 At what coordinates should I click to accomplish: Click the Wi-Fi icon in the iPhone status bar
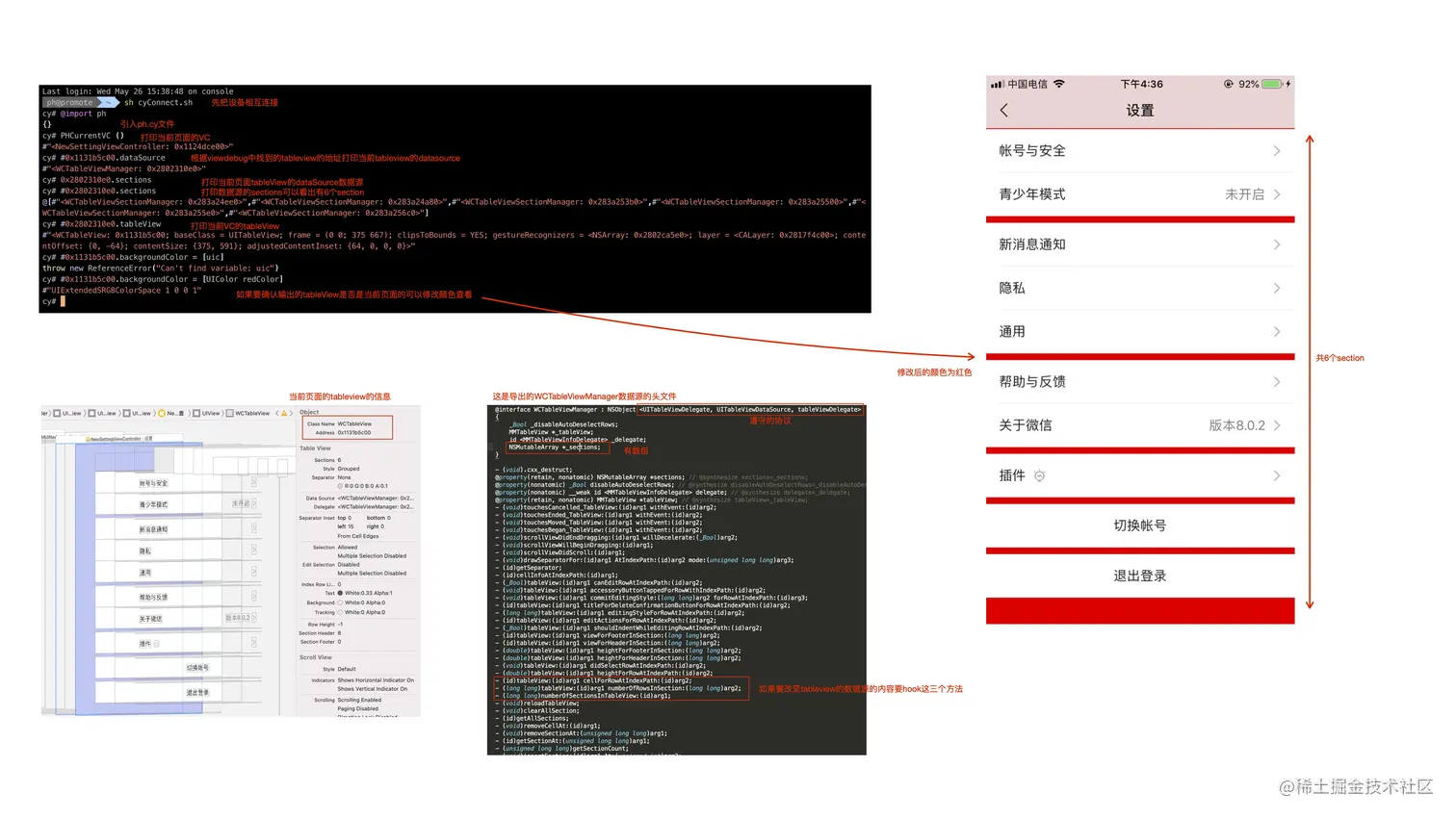click(1059, 84)
